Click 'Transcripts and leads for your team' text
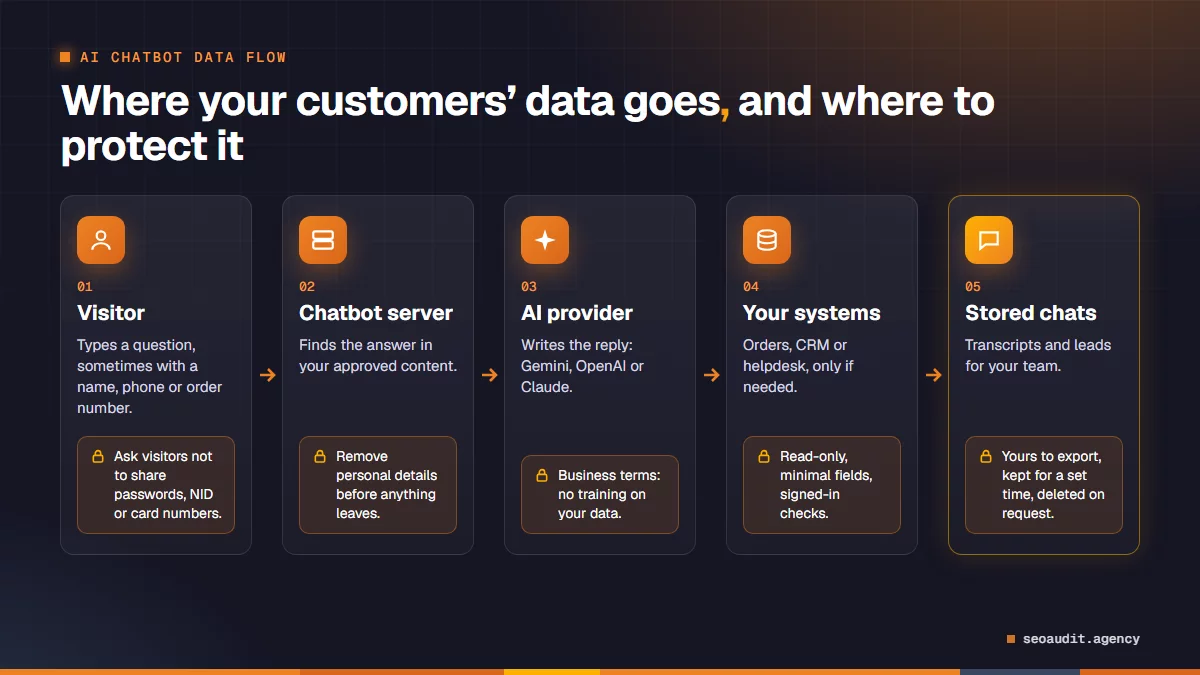 [x=1038, y=355]
